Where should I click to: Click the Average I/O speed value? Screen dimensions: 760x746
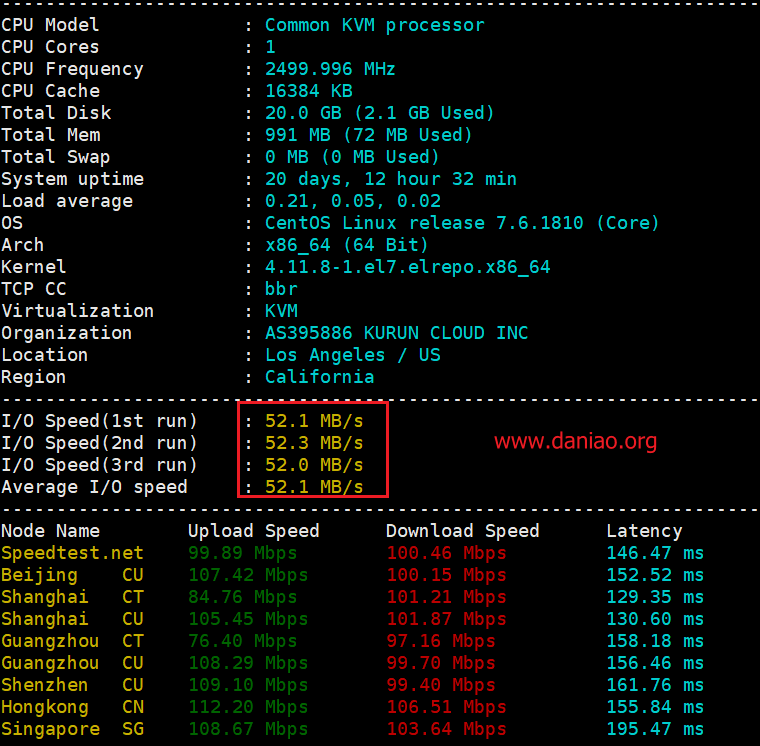(x=314, y=487)
